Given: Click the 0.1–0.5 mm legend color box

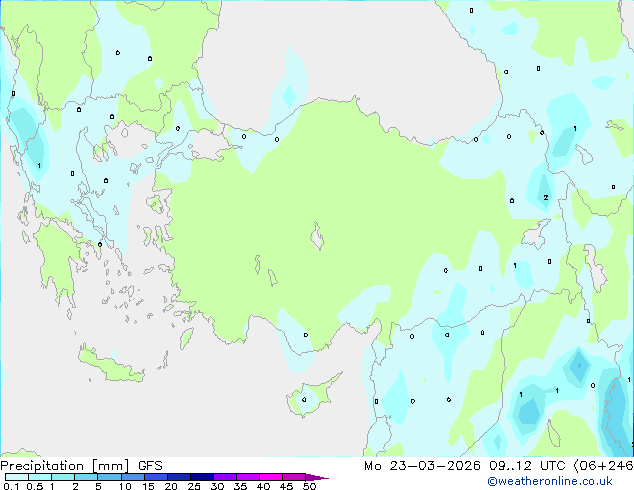Looking at the screenshot, I should click(17, 477).
